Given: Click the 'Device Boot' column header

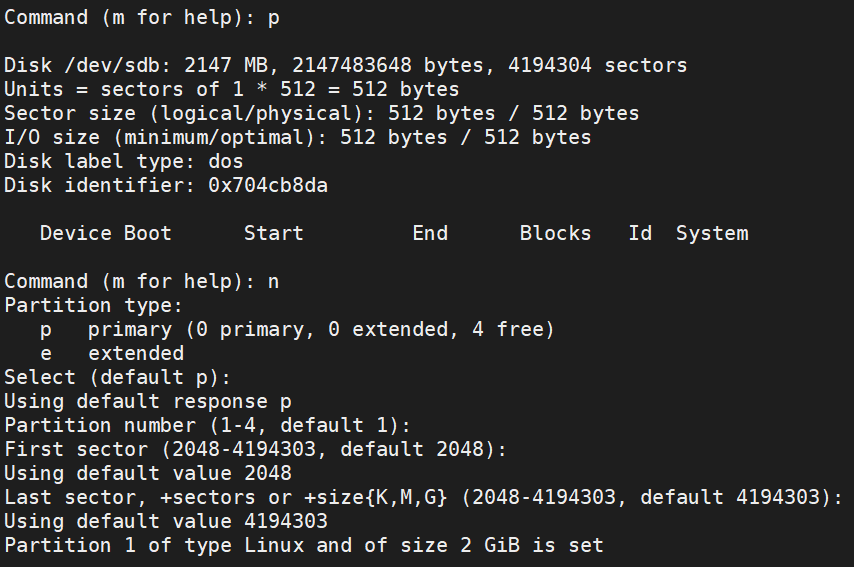Looking at the screenshot, I should [x=106, y=233].
